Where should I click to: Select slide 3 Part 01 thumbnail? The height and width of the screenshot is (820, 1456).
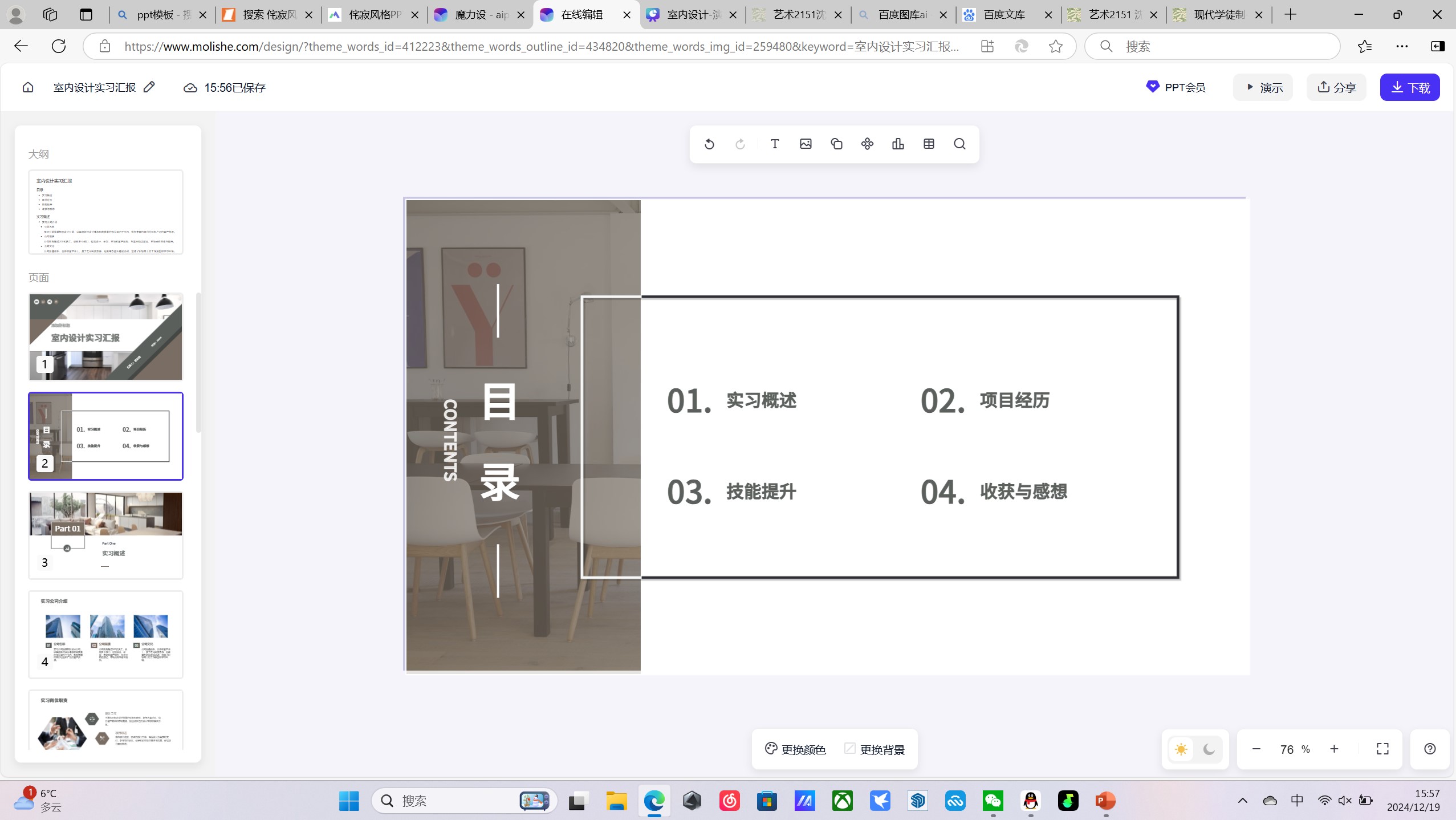point(106,535)
